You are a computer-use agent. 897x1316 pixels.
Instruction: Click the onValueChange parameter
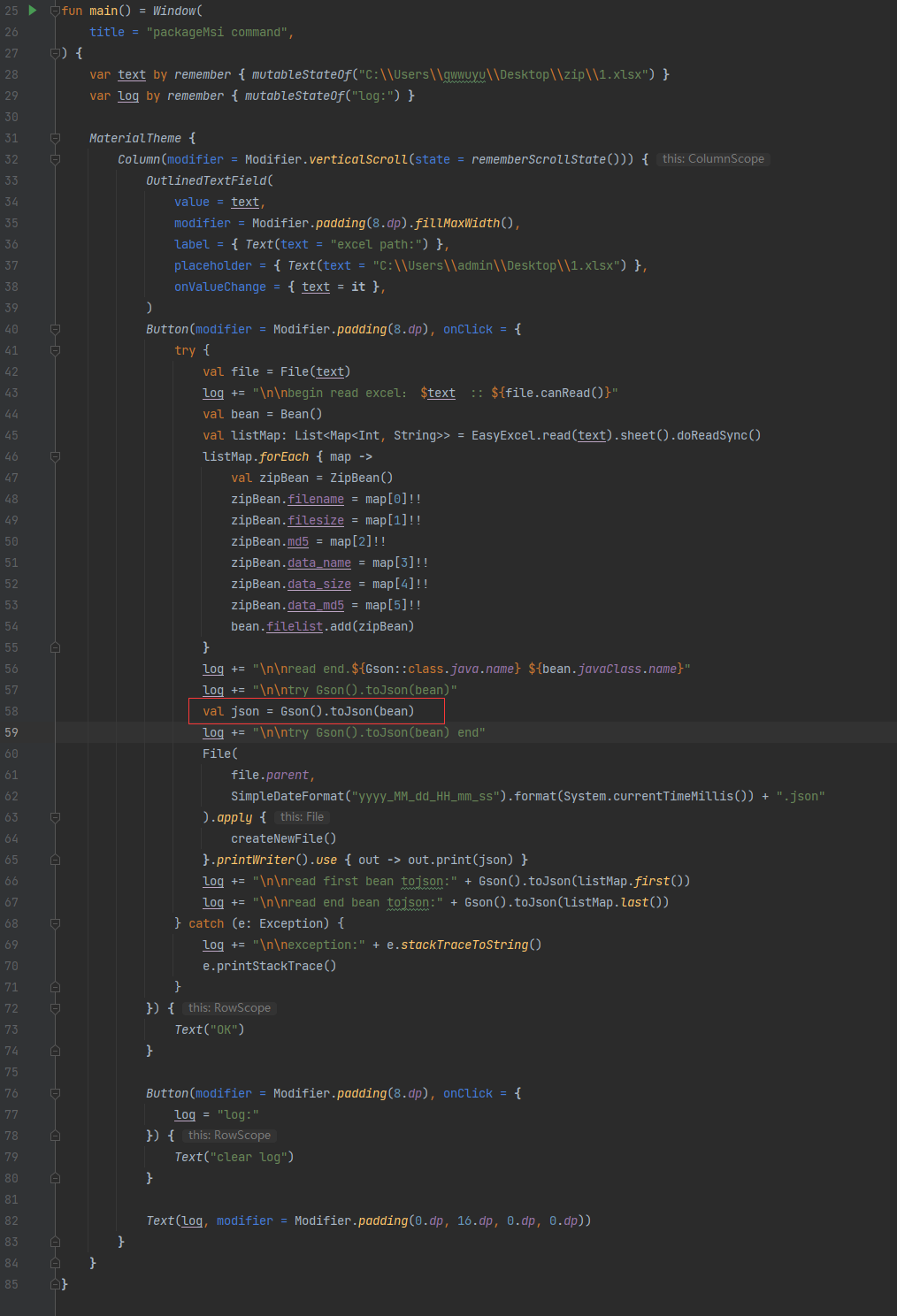pos(220,287)
